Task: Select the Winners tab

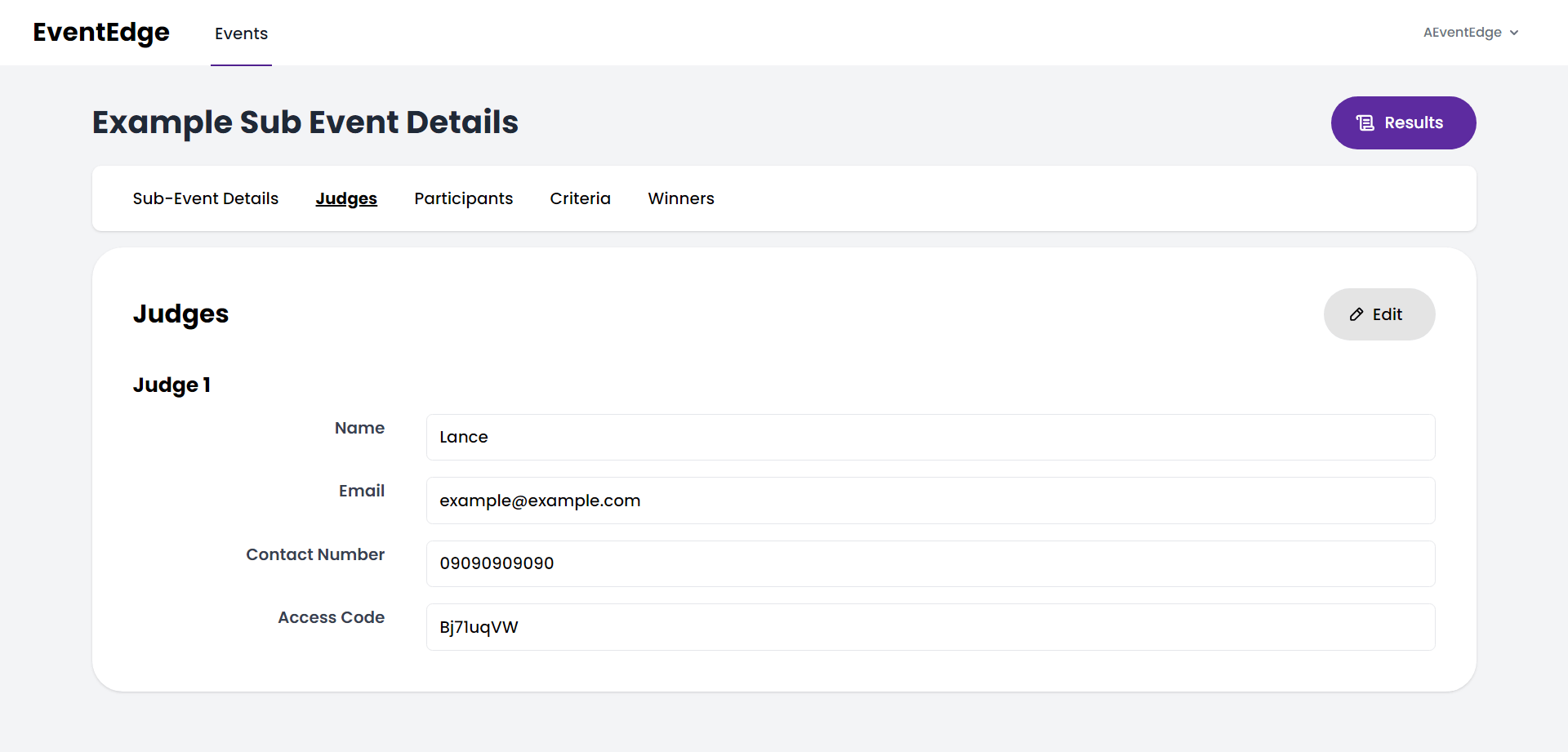Action: (x=681, y=198)
